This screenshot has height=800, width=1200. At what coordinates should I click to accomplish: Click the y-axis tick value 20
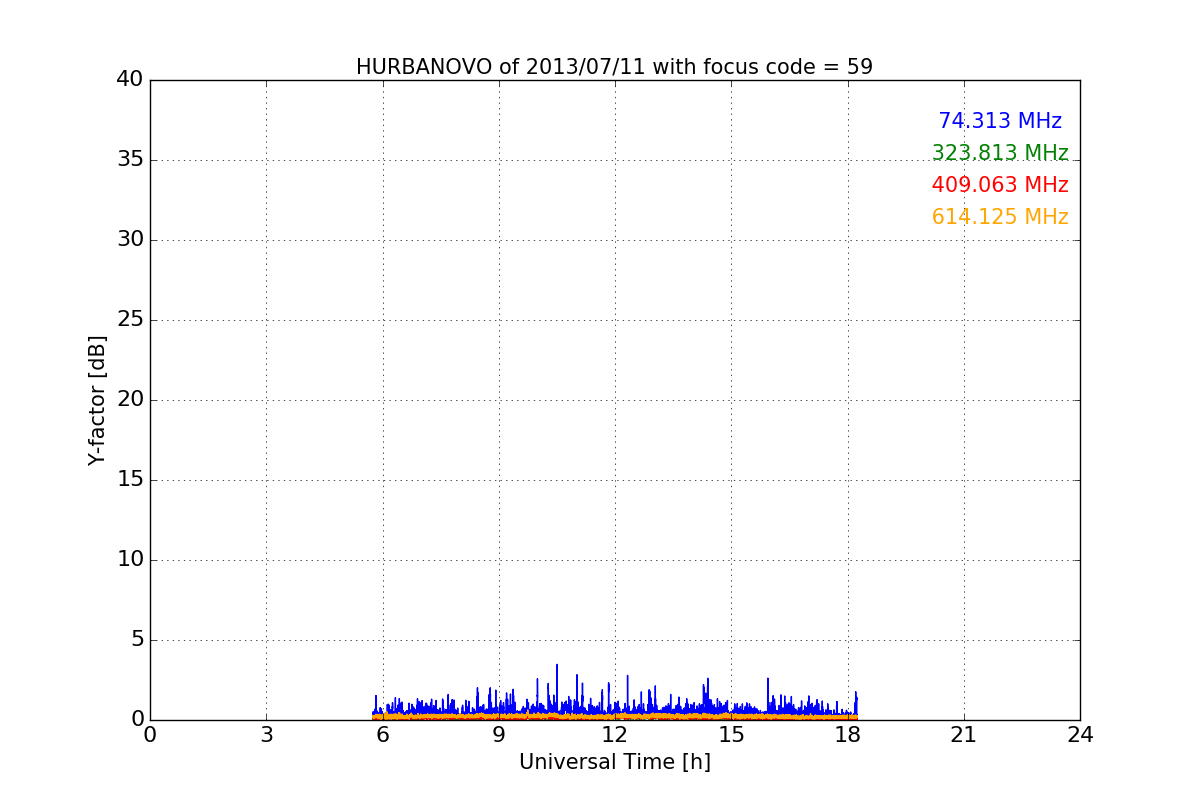click(x=130, y=400)
